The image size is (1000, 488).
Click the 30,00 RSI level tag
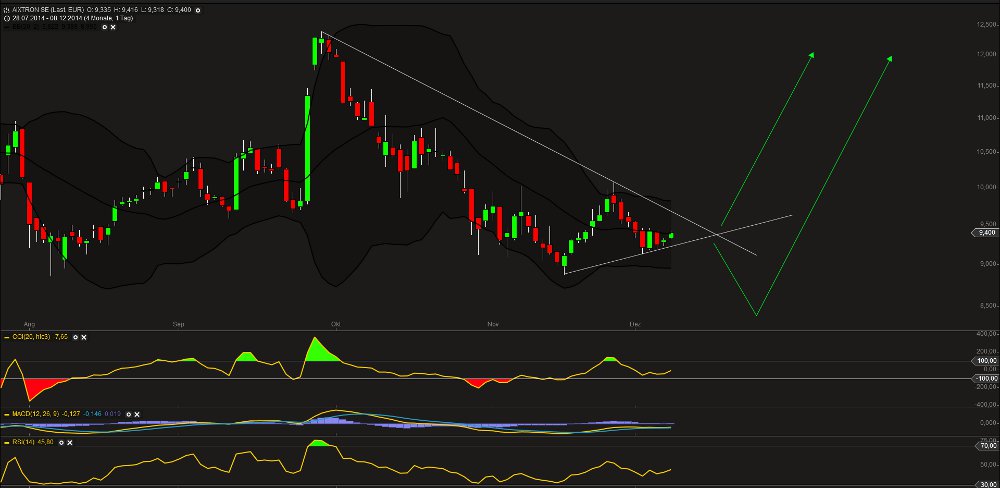pos(987,484)
